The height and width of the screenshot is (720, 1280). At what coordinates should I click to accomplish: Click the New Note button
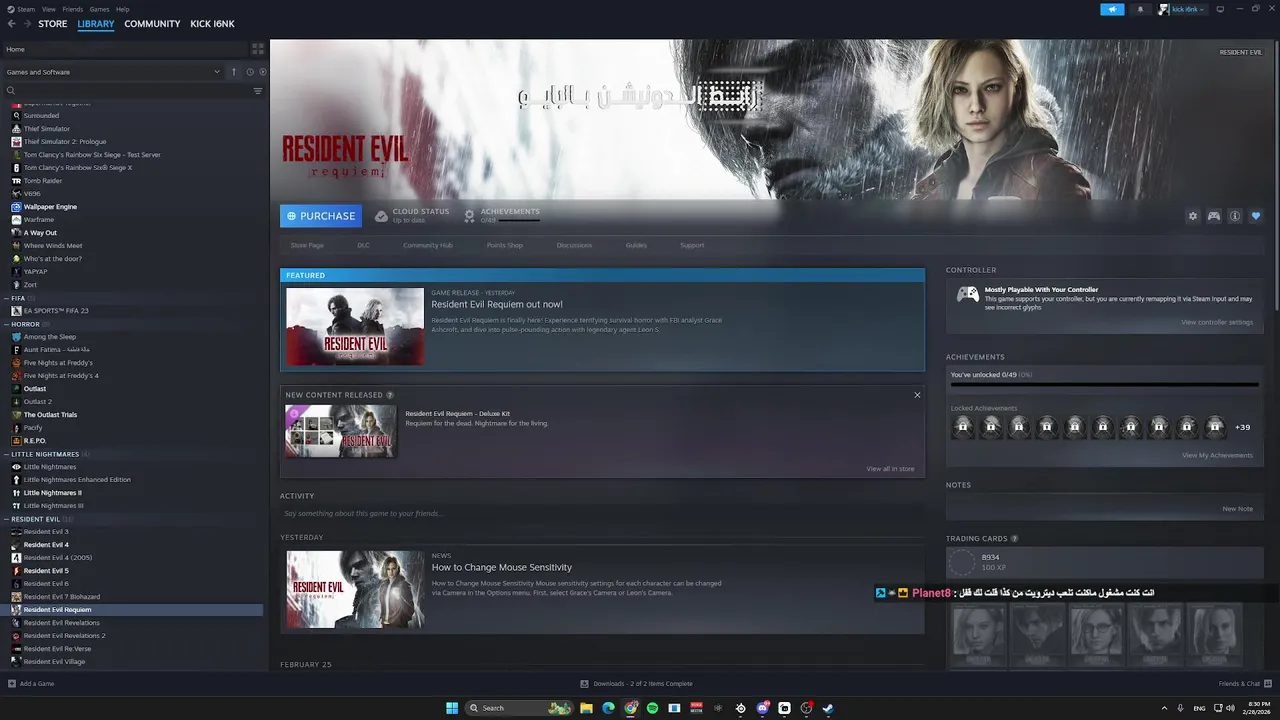tap(1237, 509)
